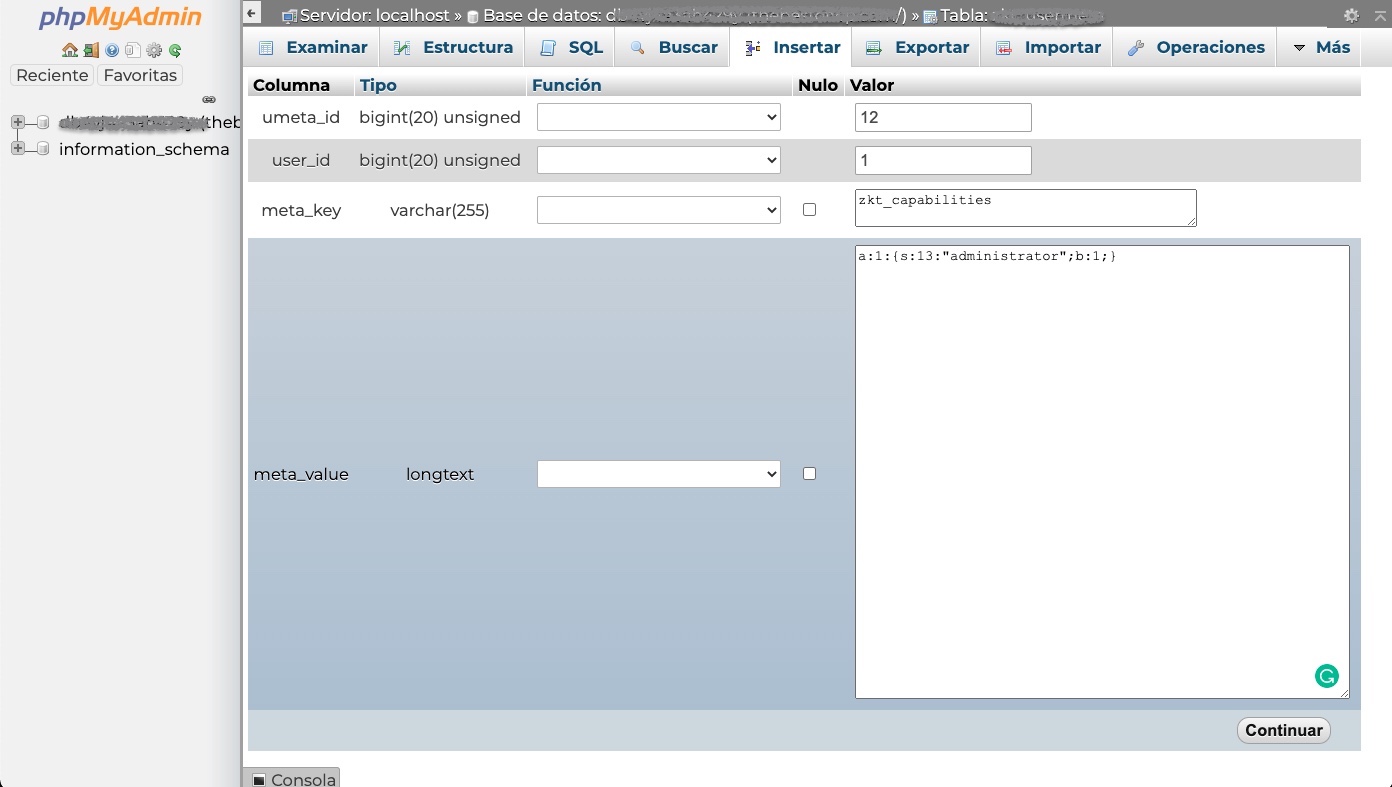Viewport: 1392px width, 787px height.
Task: Switch to the Estructura tab
Action: pyautogui.click(x=453, y=47)
